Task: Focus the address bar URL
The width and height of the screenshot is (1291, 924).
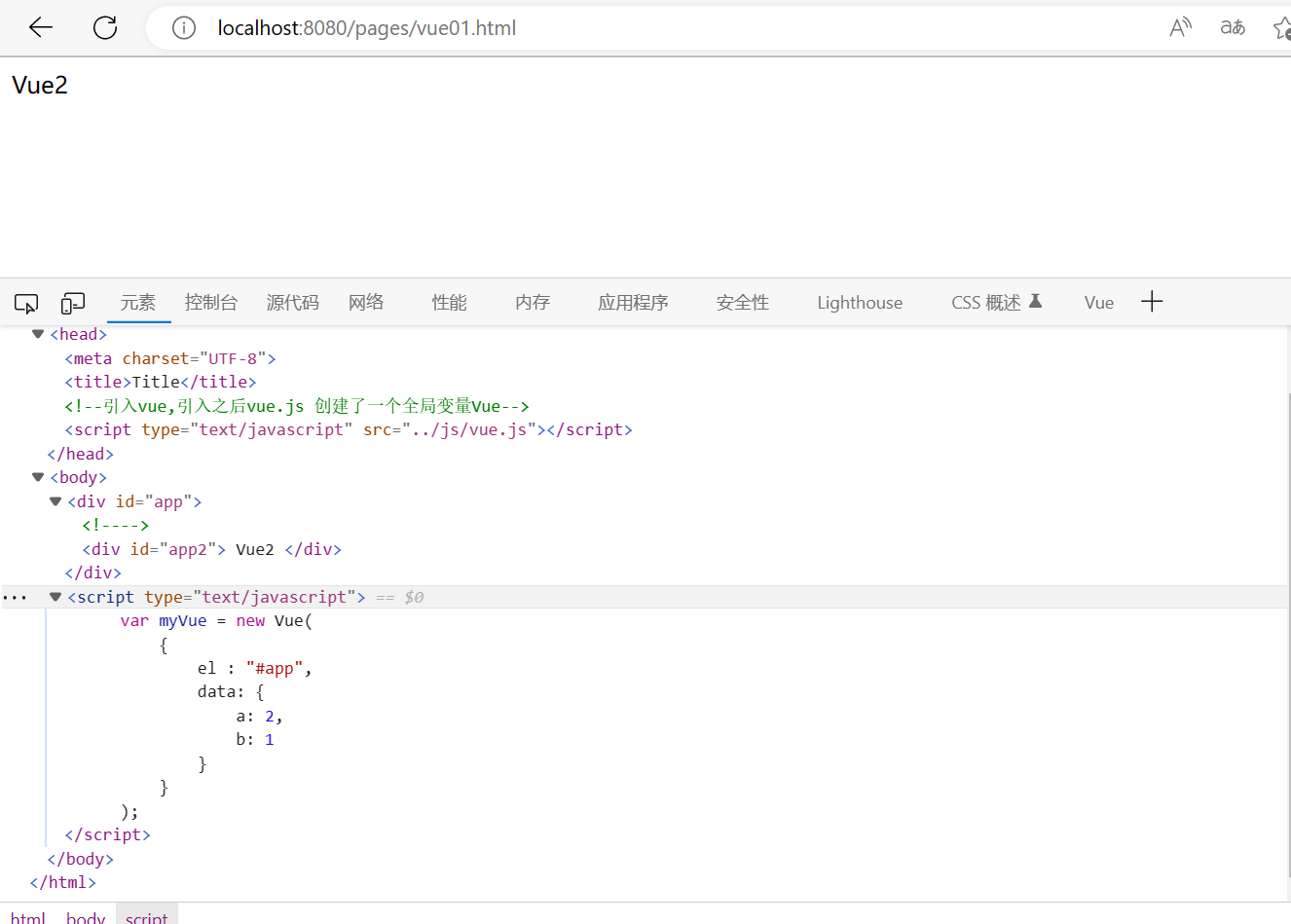Action: [x=367, y=28]
